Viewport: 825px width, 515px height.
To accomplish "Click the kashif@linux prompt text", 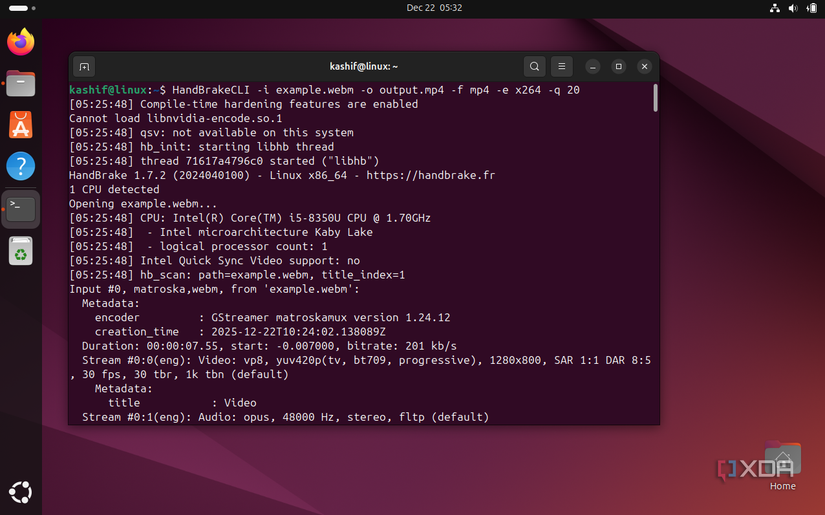I will [x=108, y=90].
